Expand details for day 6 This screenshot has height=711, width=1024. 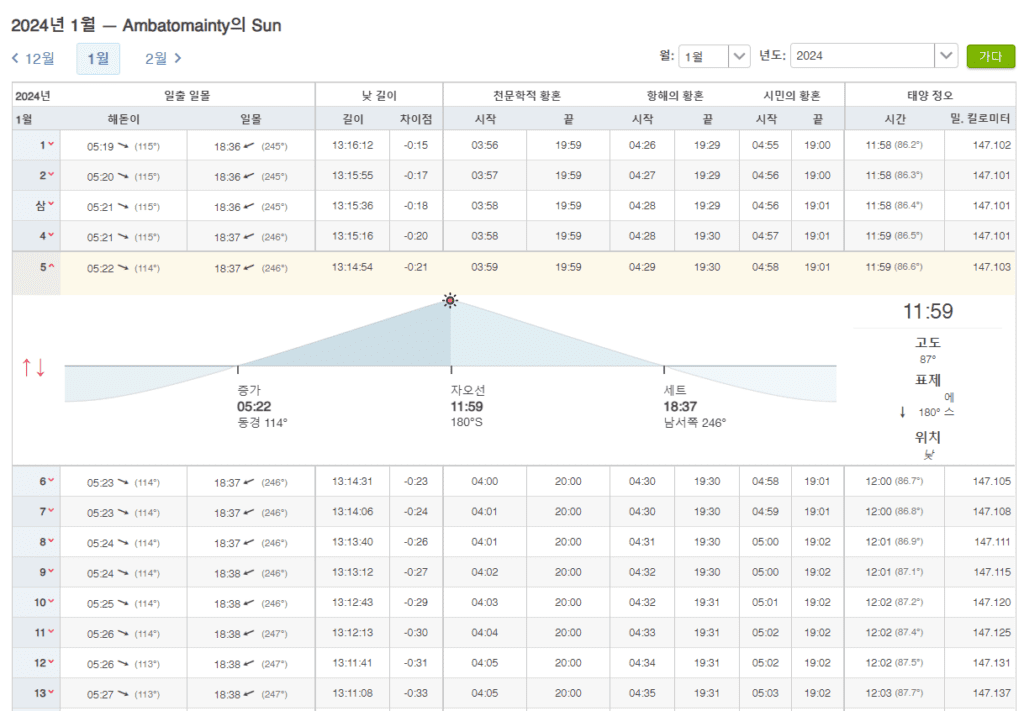(x=51, y=482)
